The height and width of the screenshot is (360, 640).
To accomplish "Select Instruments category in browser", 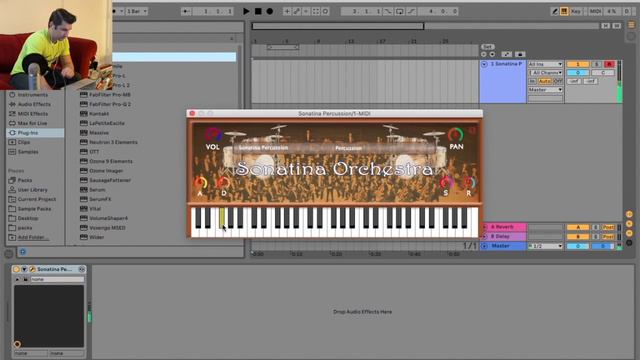I will pos(33,95).
